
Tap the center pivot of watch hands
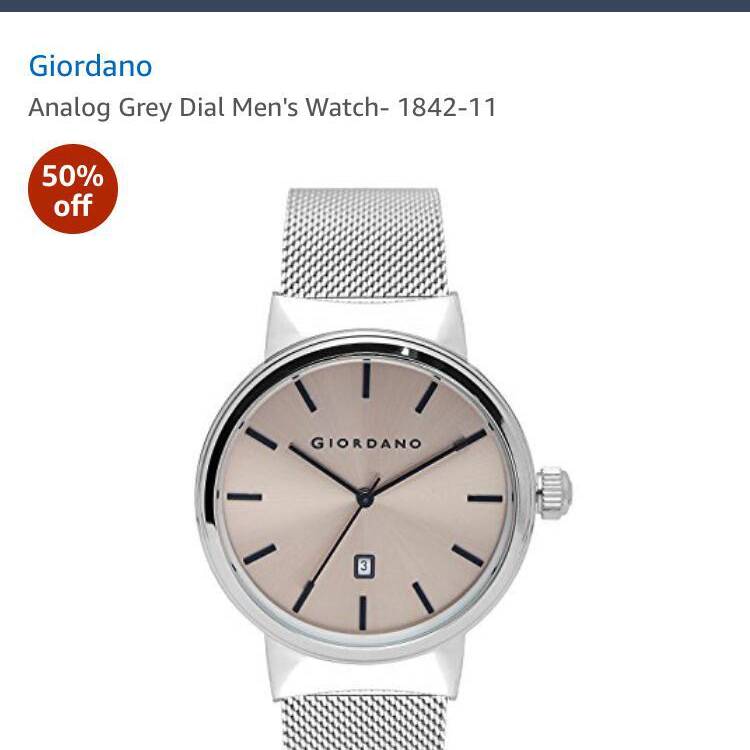point(364,498)
